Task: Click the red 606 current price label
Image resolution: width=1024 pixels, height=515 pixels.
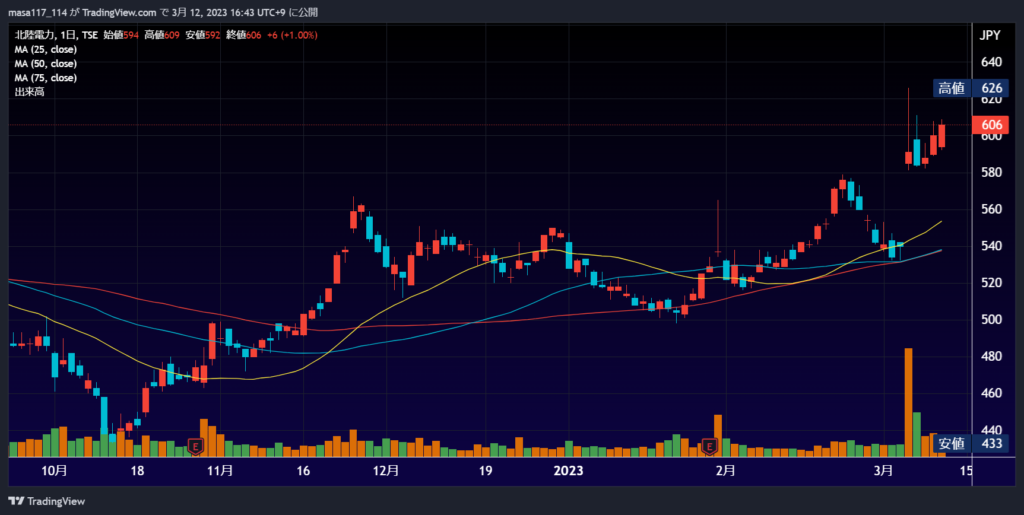Action: (991, 125)
